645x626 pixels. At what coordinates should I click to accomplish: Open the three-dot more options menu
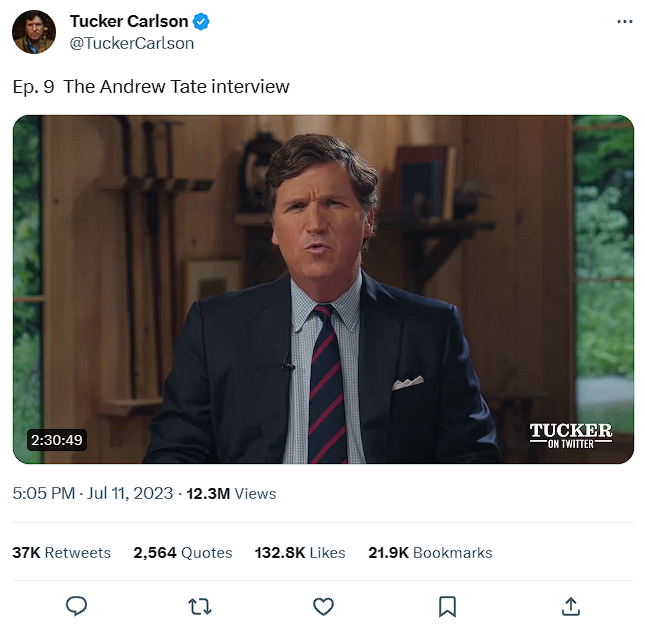(625, 22)
